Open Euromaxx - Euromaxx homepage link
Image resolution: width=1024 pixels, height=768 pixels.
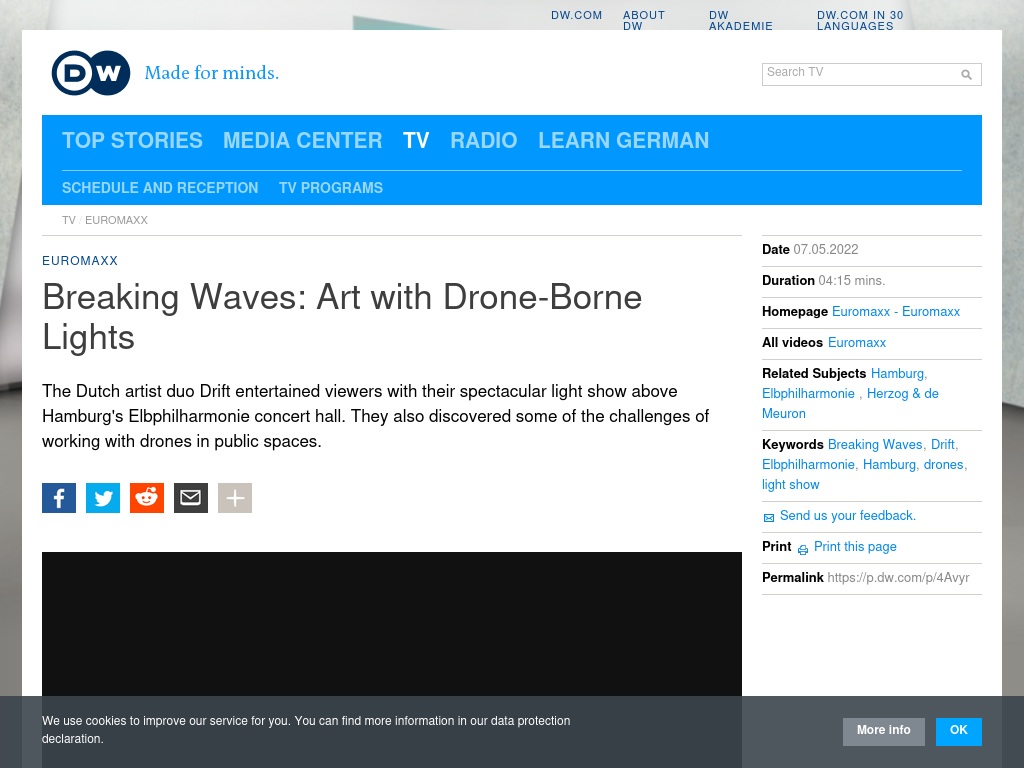[x=896, y=312]
